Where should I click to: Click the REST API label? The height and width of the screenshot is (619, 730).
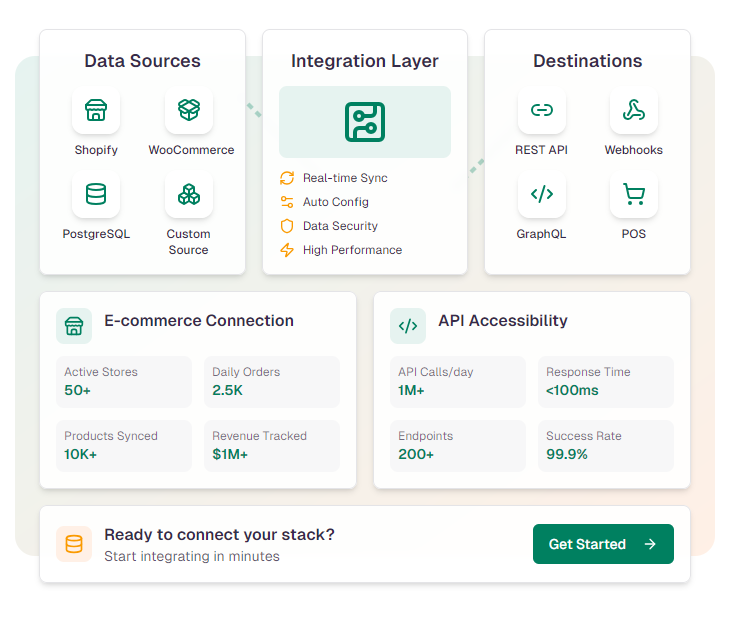tap(541, 150)
